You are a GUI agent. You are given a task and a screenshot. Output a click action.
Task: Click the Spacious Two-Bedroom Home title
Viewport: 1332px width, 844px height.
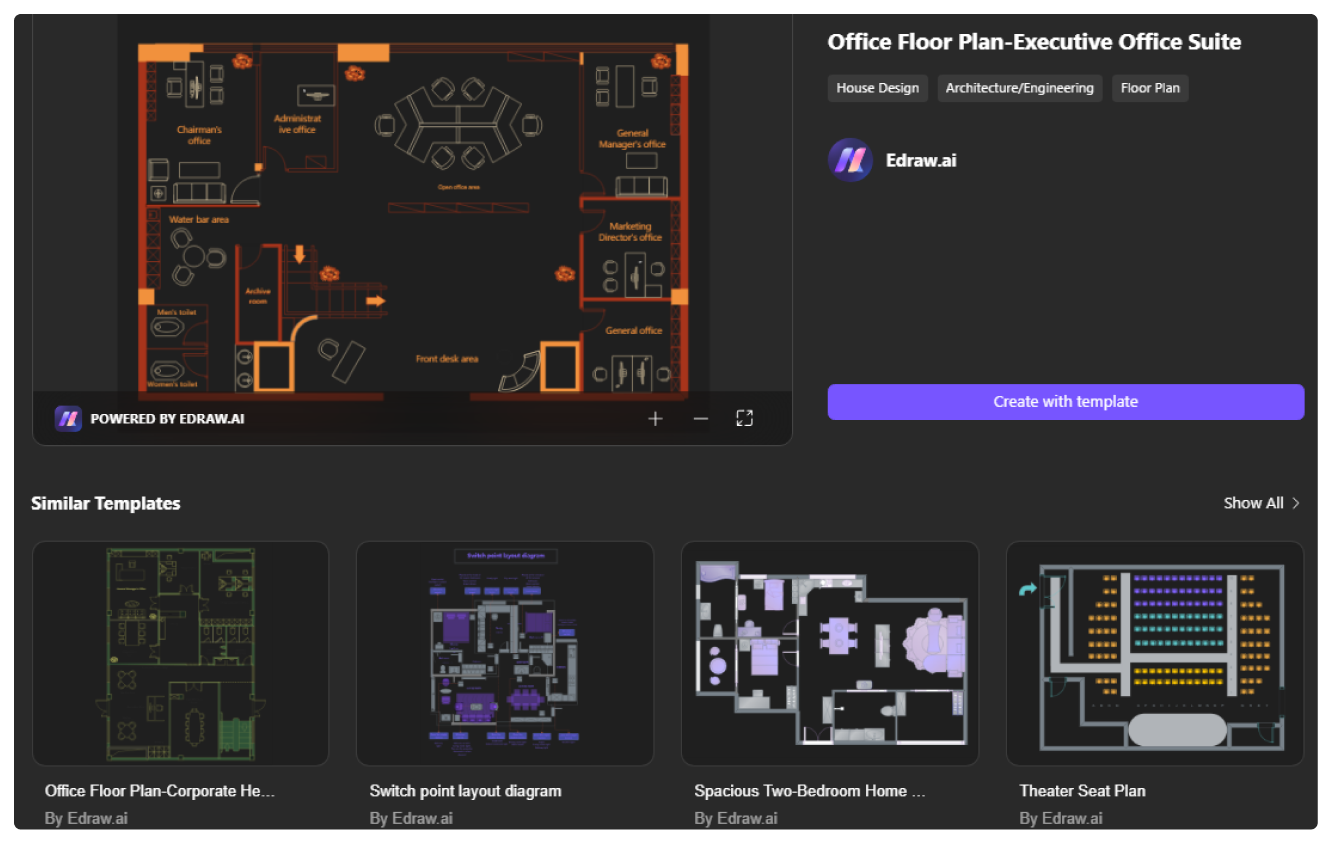[x=811, y=791]
